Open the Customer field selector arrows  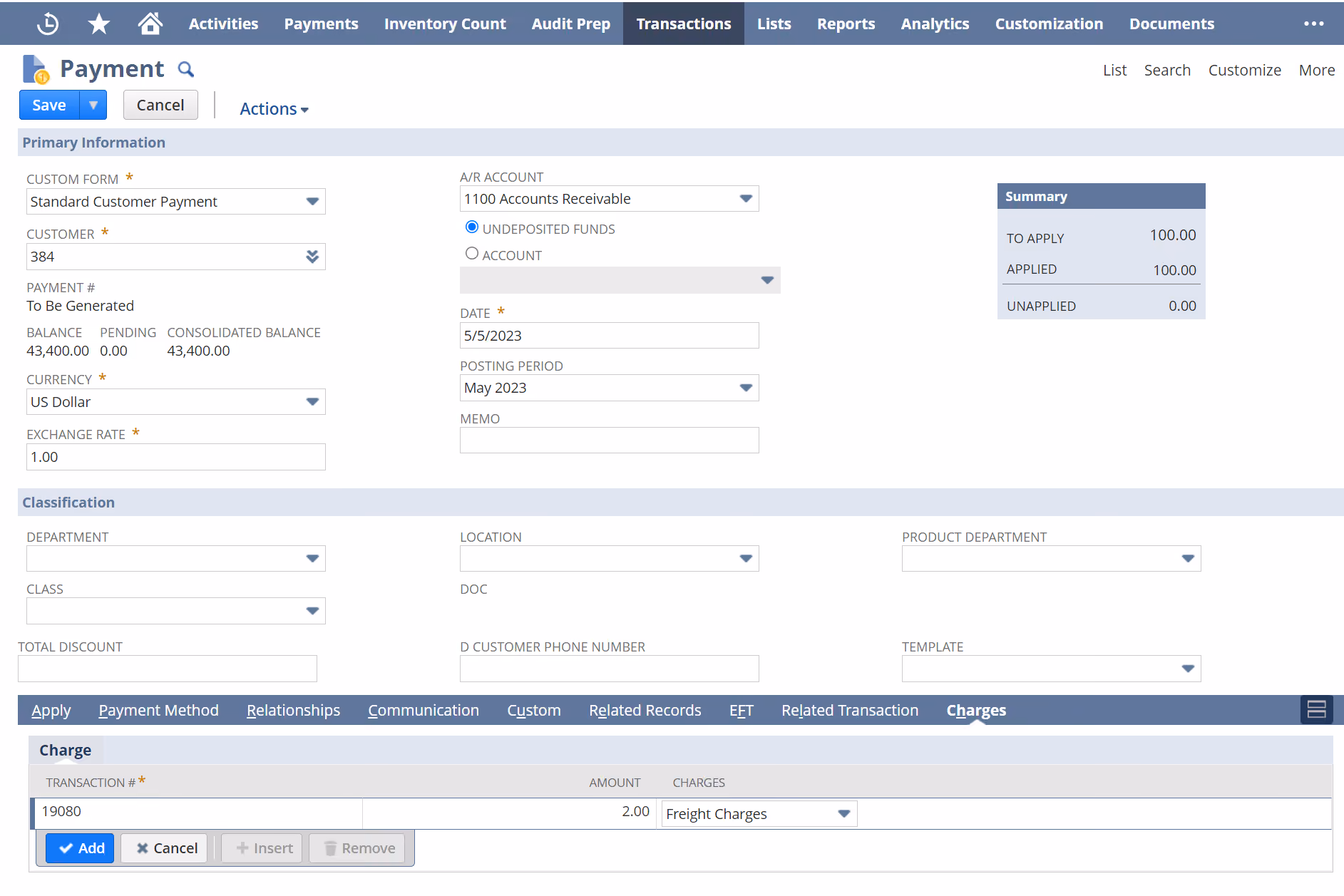coord(312,257)
